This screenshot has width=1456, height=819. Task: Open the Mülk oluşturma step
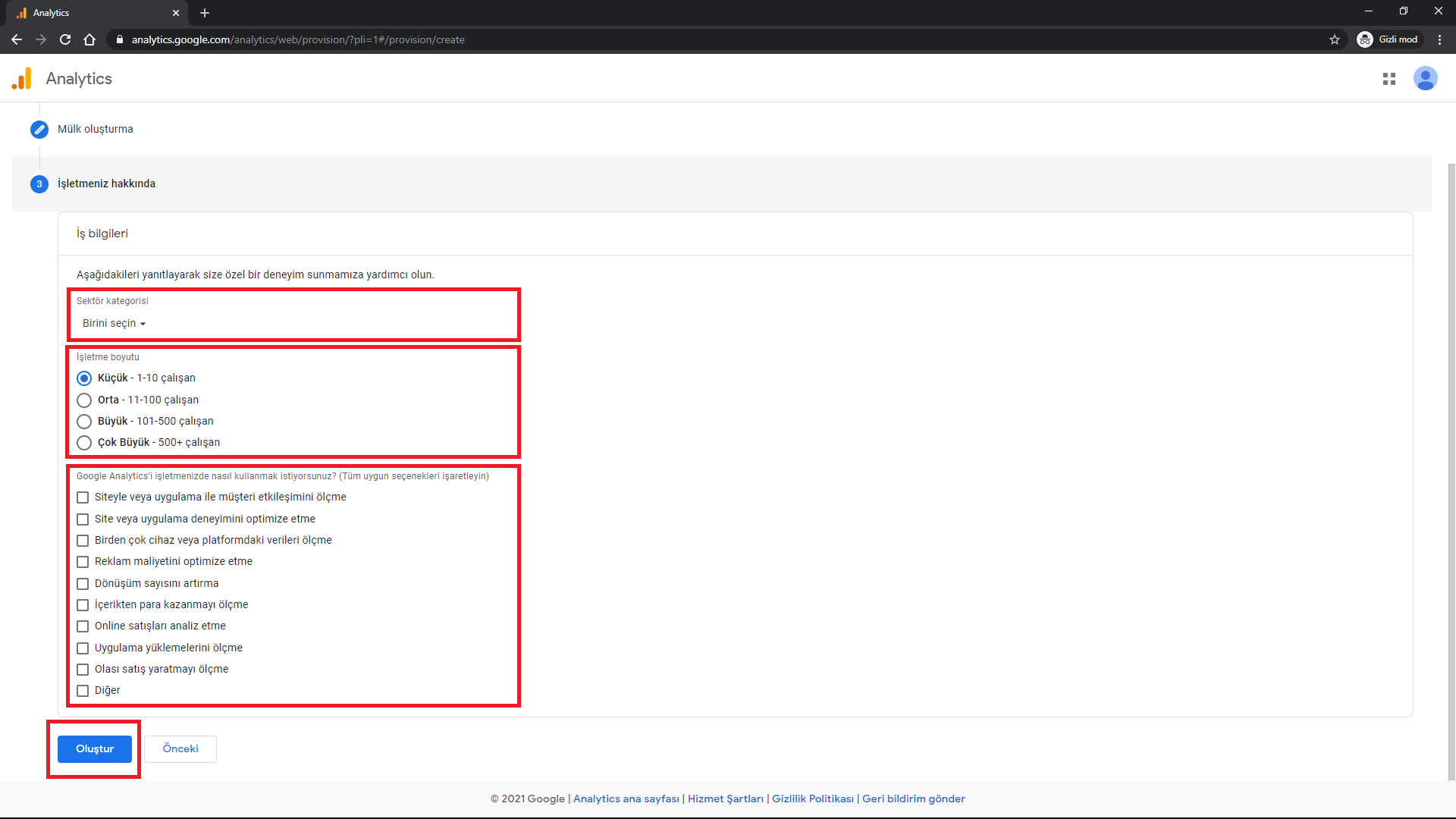[96, 130]
